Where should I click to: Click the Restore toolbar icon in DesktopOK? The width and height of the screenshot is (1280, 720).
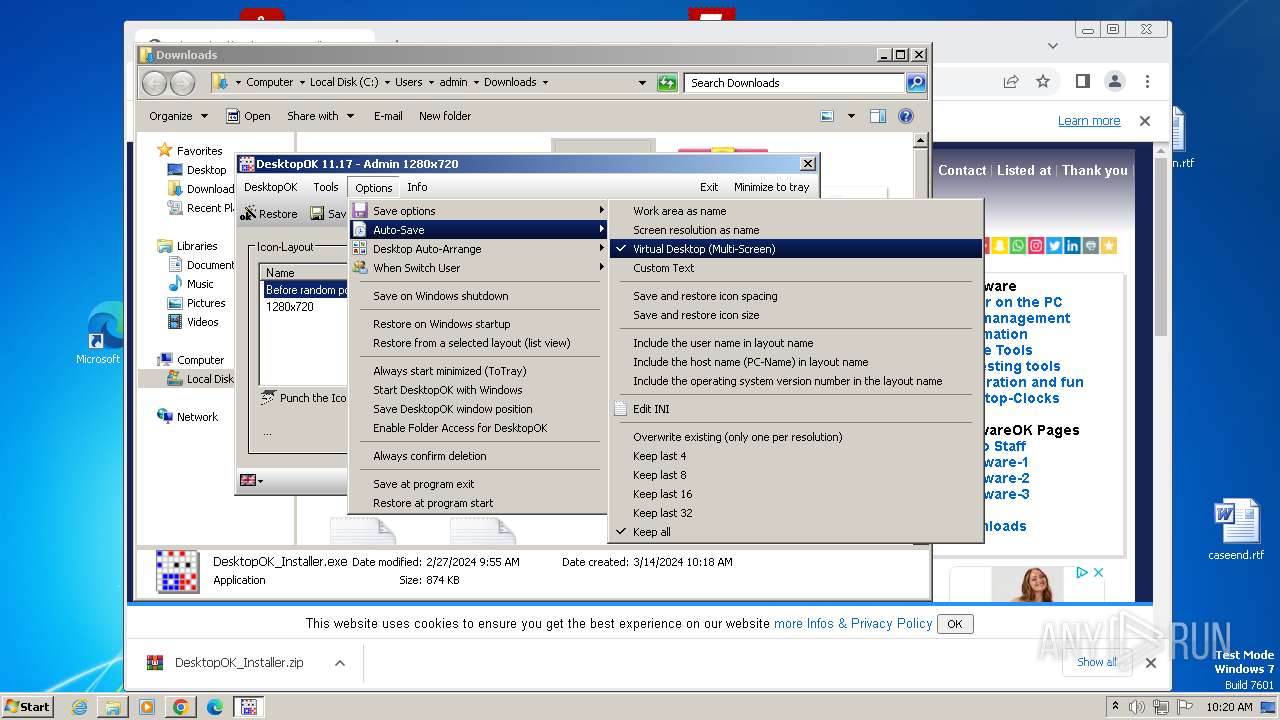[x=248, y=213]
